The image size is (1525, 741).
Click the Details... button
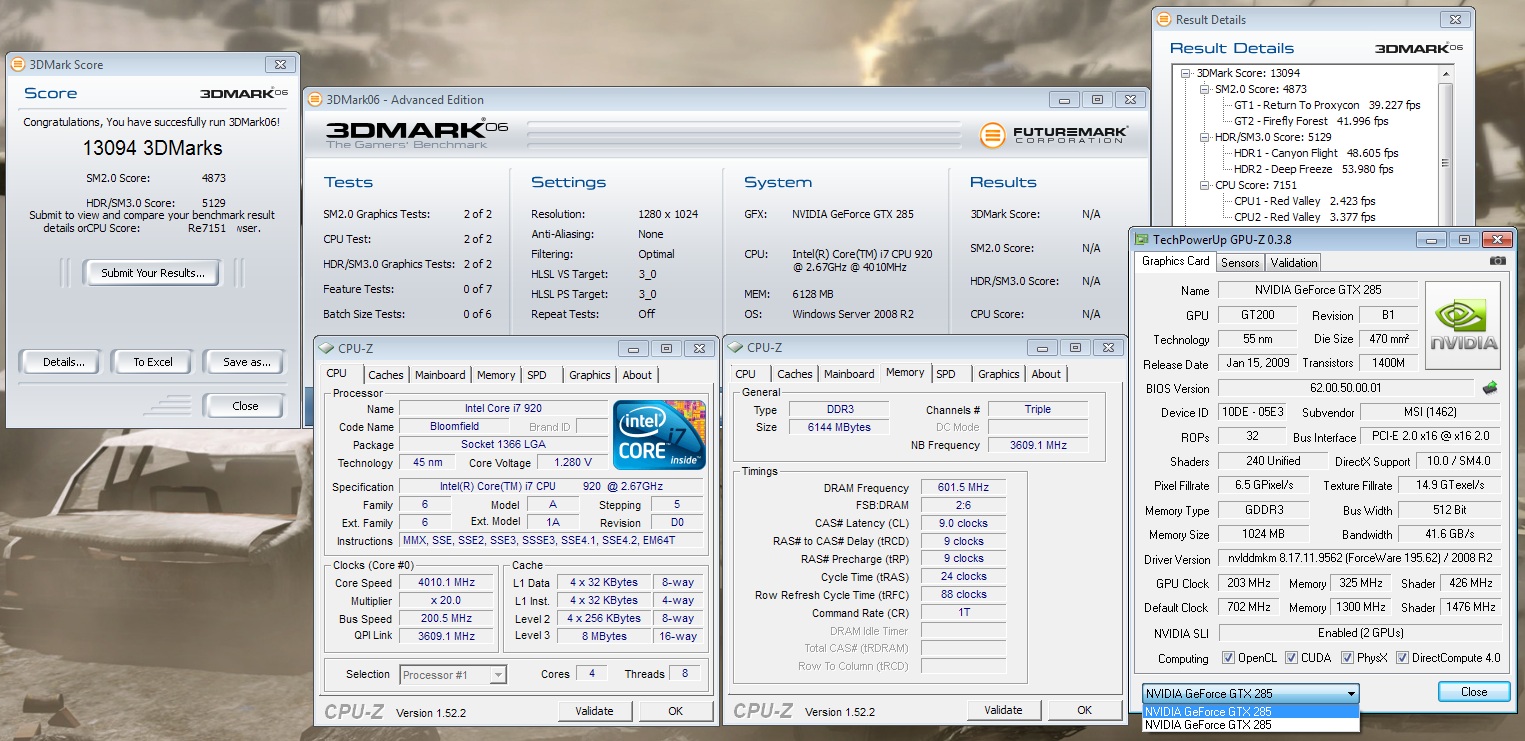pyautogui.click(x=63, y=362)
